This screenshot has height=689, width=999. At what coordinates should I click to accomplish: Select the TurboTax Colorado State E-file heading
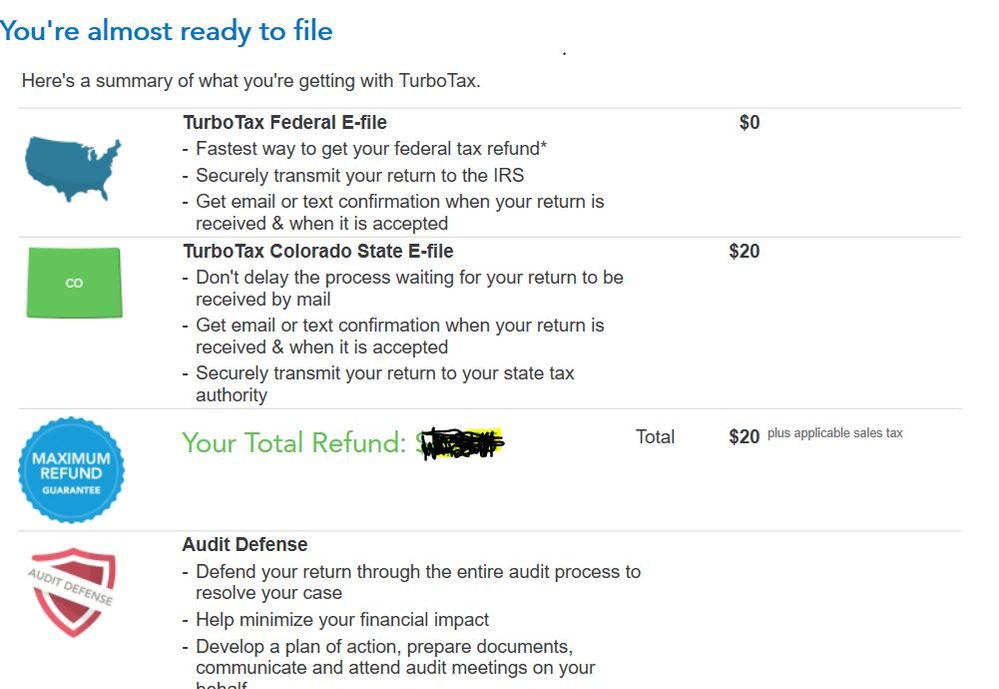pyautogui.click(x=318, y=251)
